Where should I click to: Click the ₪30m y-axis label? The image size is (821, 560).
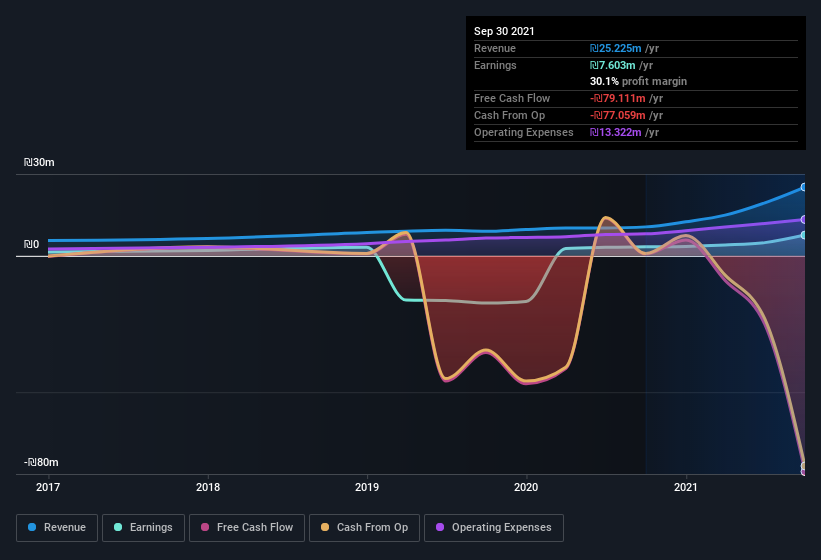tap(39, 162)
